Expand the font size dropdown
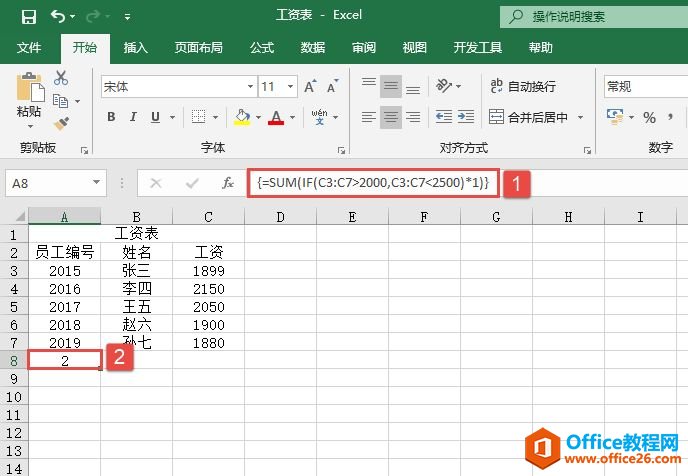The width and height of the screenshot is (688, 476). click(x=288, y=87)
